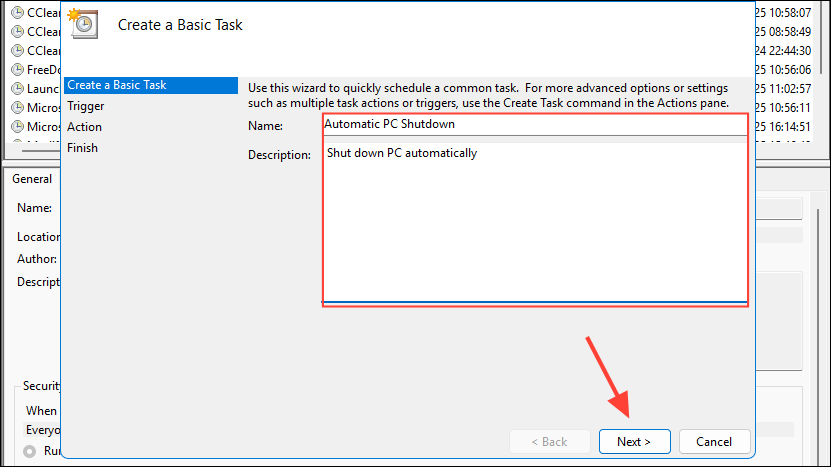Image resolution: width=831 pixels, height=467 pixels.
Task: Click the greyed-out Back button
Action: pyautogui.click(x=548, y=441)
